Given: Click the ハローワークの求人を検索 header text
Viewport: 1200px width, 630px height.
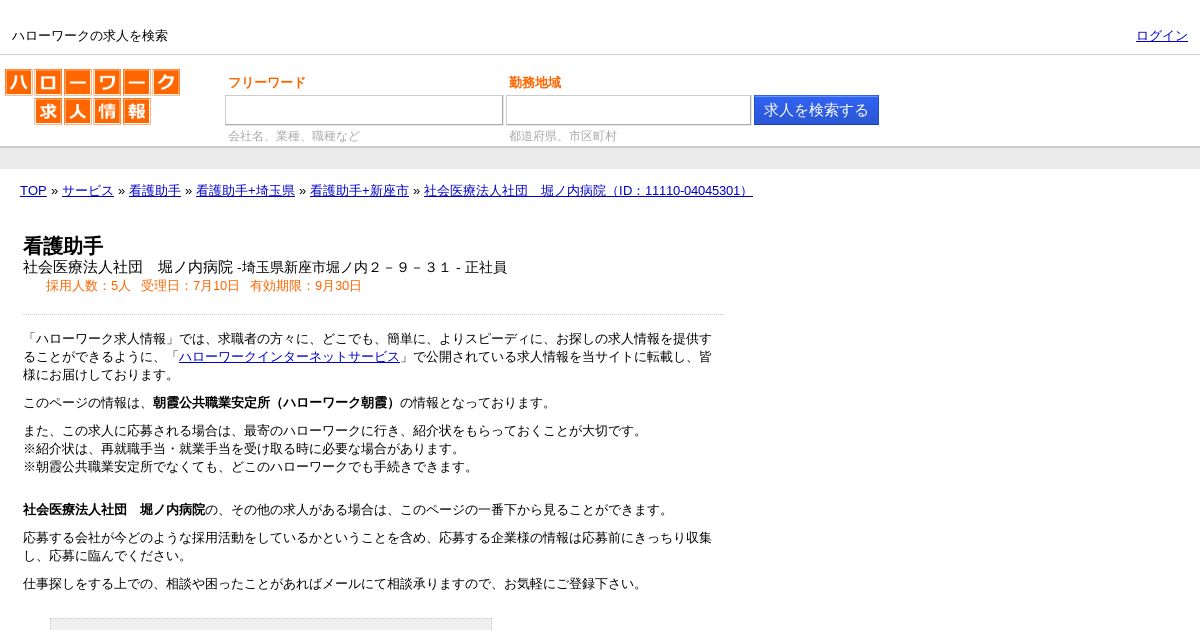Looking at the screenshot, I should (90, 36).
